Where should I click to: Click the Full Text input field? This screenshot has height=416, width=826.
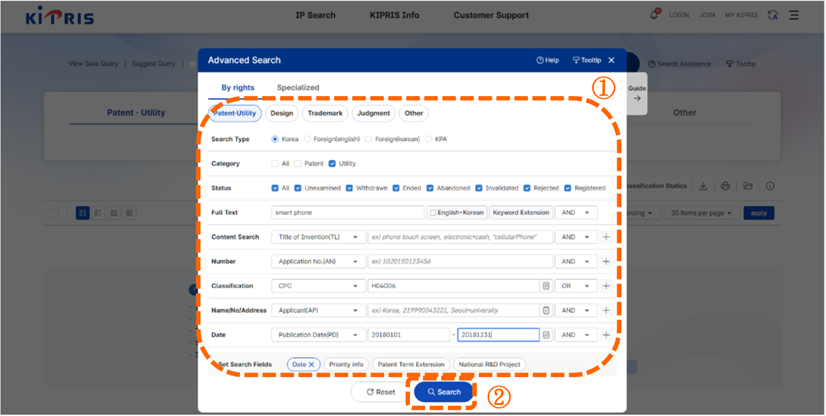(x=347, y=213)
